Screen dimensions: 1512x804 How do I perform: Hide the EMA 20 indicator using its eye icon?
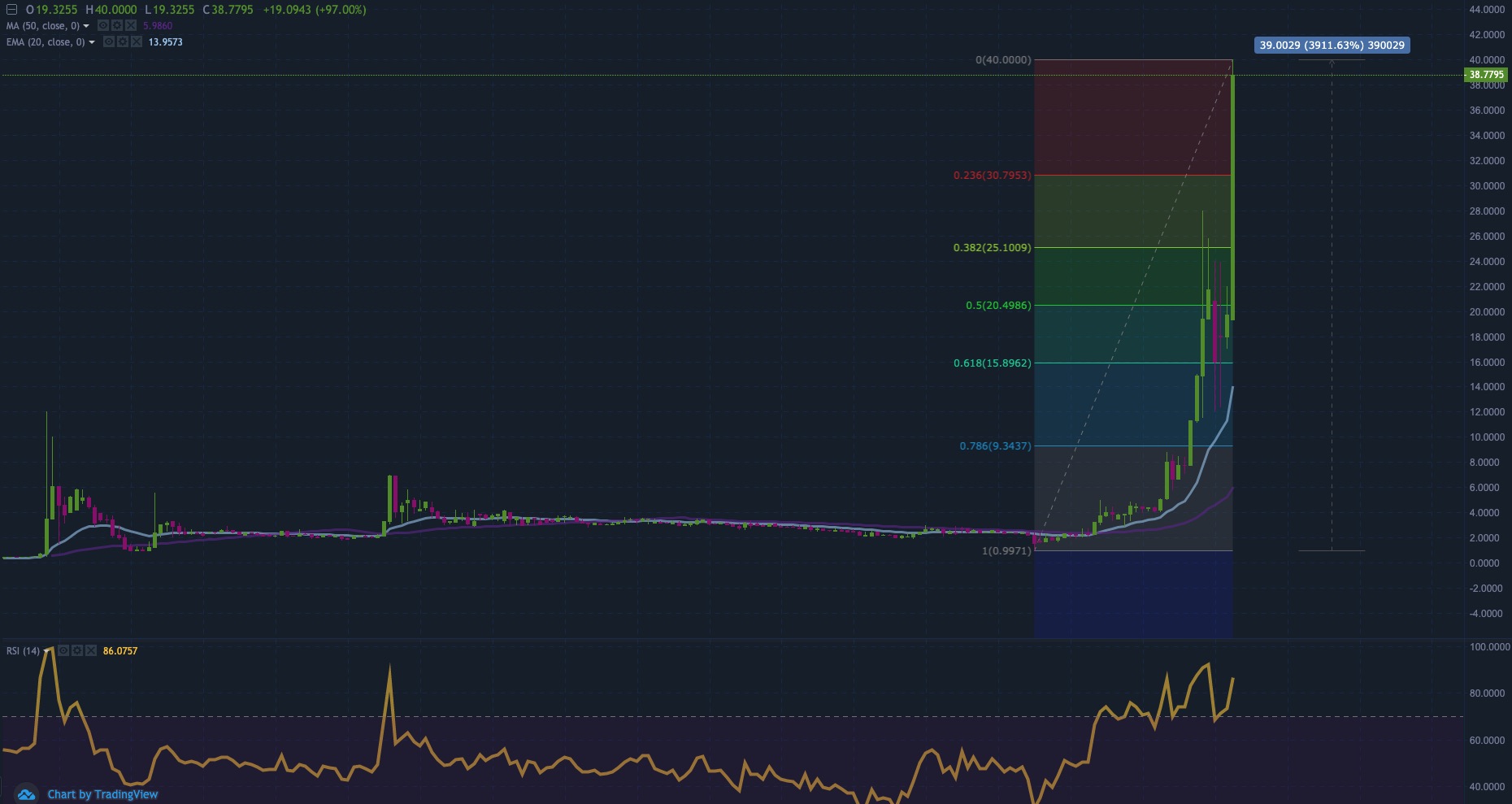(x=109, y=41)
